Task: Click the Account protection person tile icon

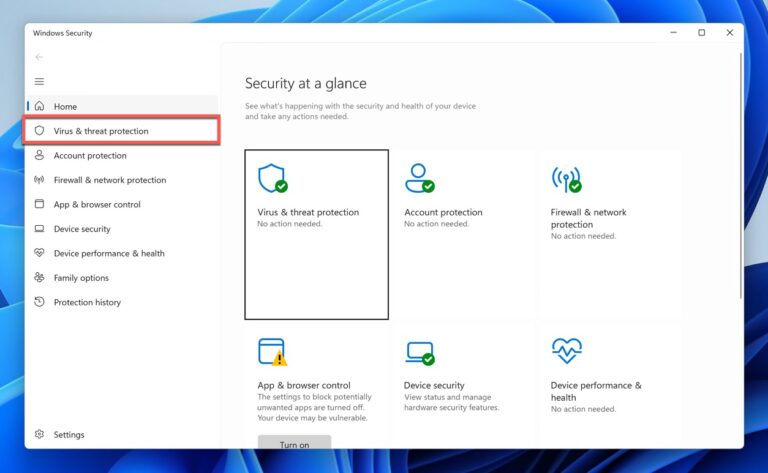Action: tap(420, 178)
